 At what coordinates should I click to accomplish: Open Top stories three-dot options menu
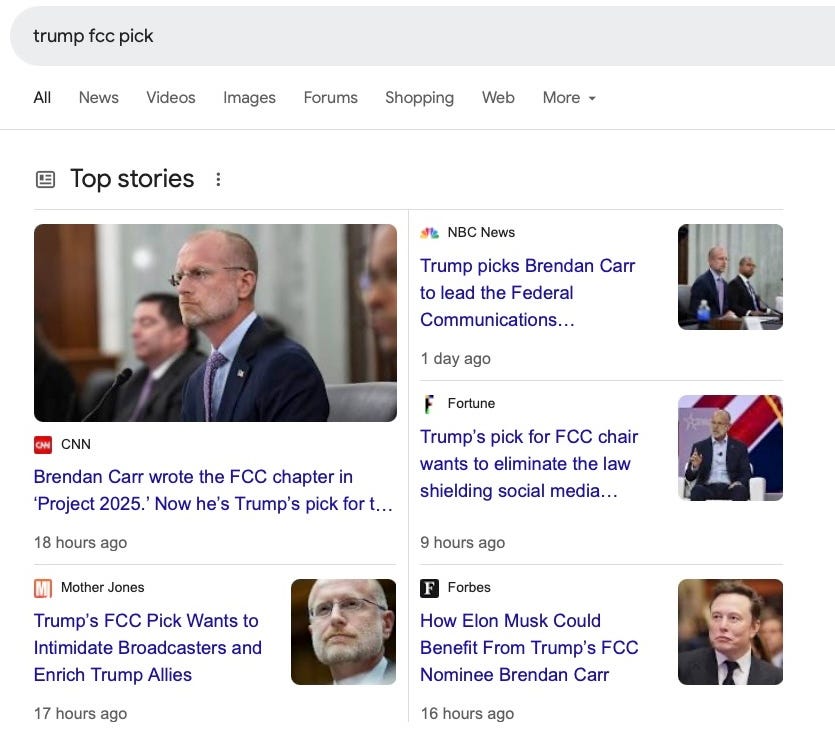point(218,180)
